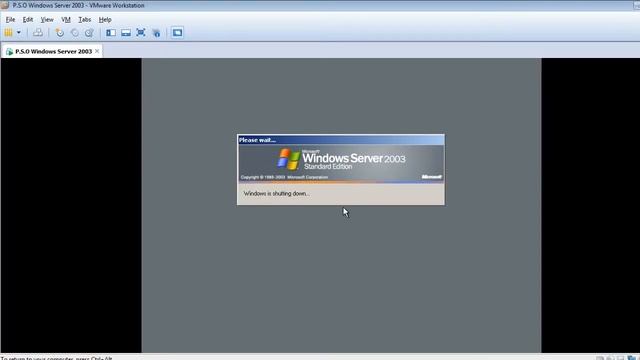640x360 pixels.
Task: Click the VMware Workstation title bar icon
Action: point(5,5)
